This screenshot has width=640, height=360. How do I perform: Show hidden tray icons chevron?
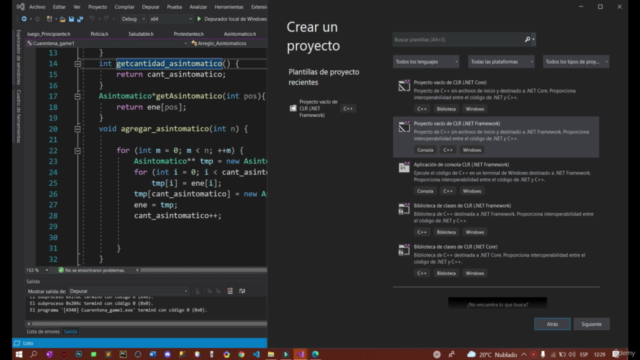[524, 354]
